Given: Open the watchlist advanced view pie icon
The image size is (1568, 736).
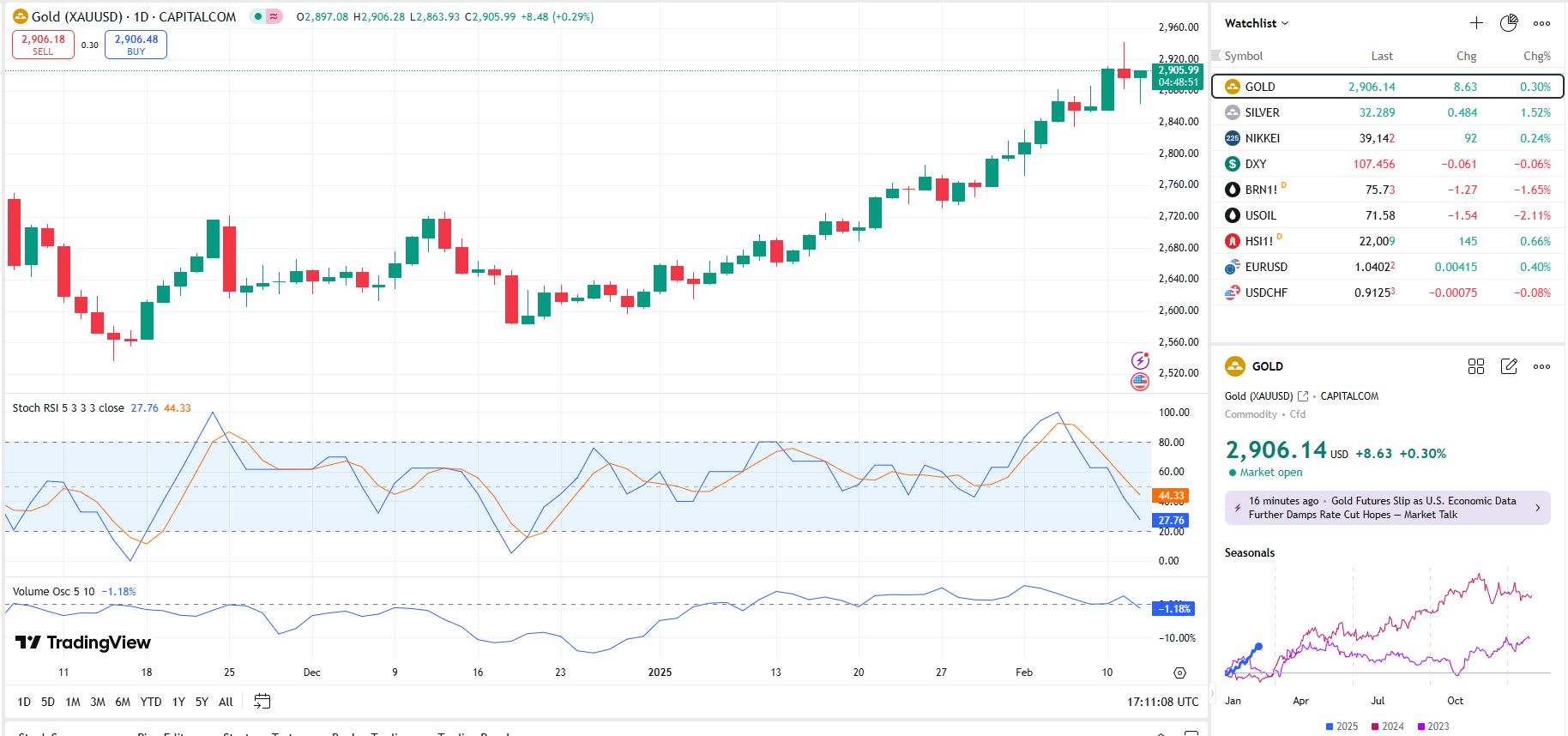Looking at the screenshot, I should (x=1509, y=23).
